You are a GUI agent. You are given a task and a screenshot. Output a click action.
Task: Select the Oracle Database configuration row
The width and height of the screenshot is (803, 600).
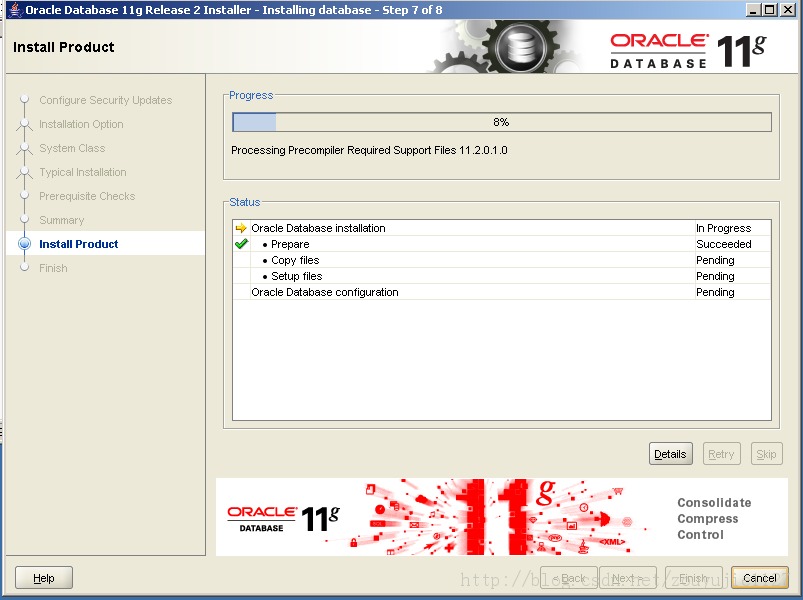pyautogui.click(x=502, y=291)
